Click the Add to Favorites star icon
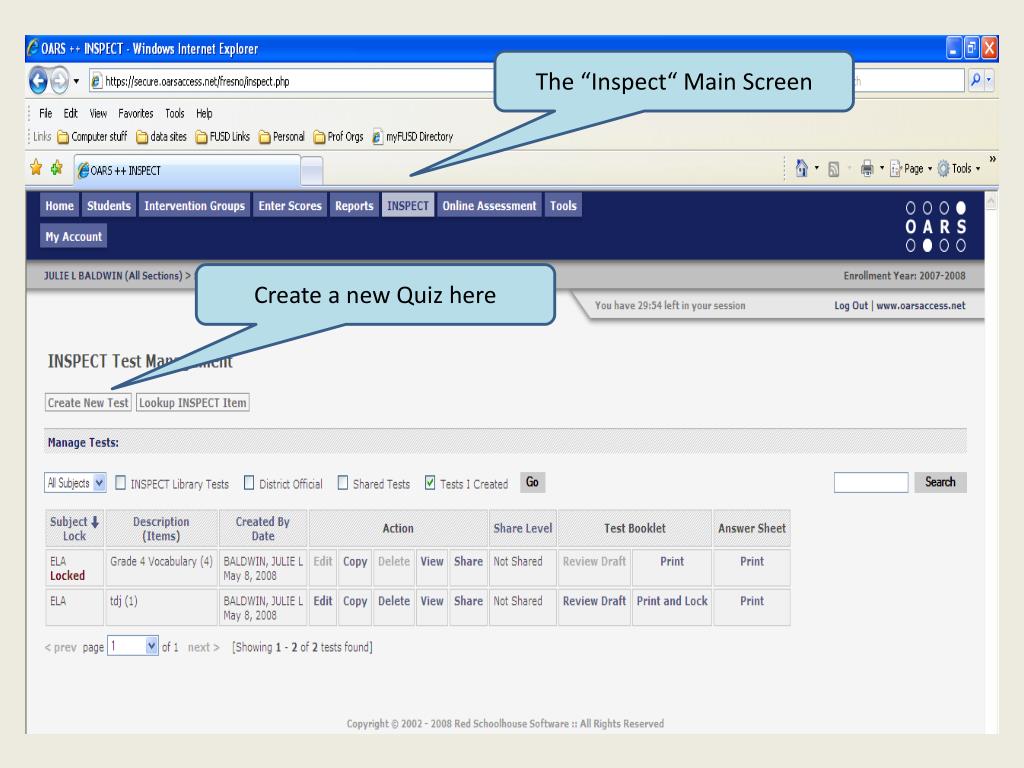 pyautogui.click(x=57, y=168)
